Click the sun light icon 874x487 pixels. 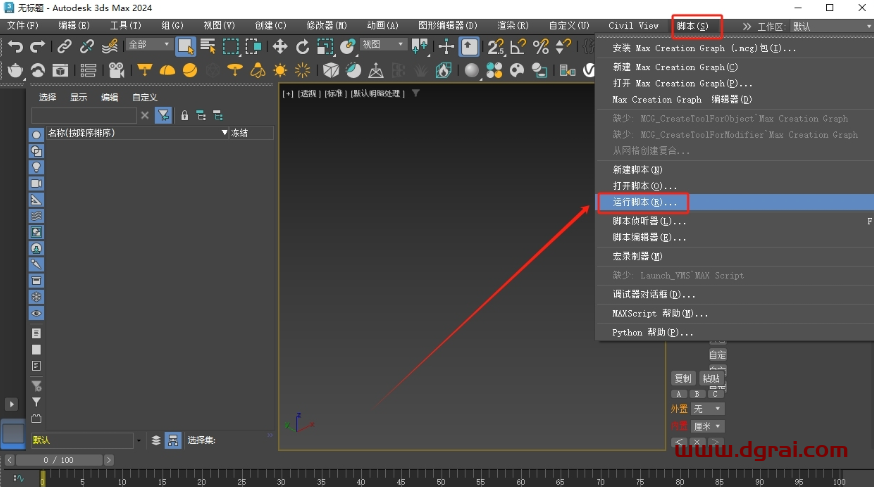coord(280,70)
